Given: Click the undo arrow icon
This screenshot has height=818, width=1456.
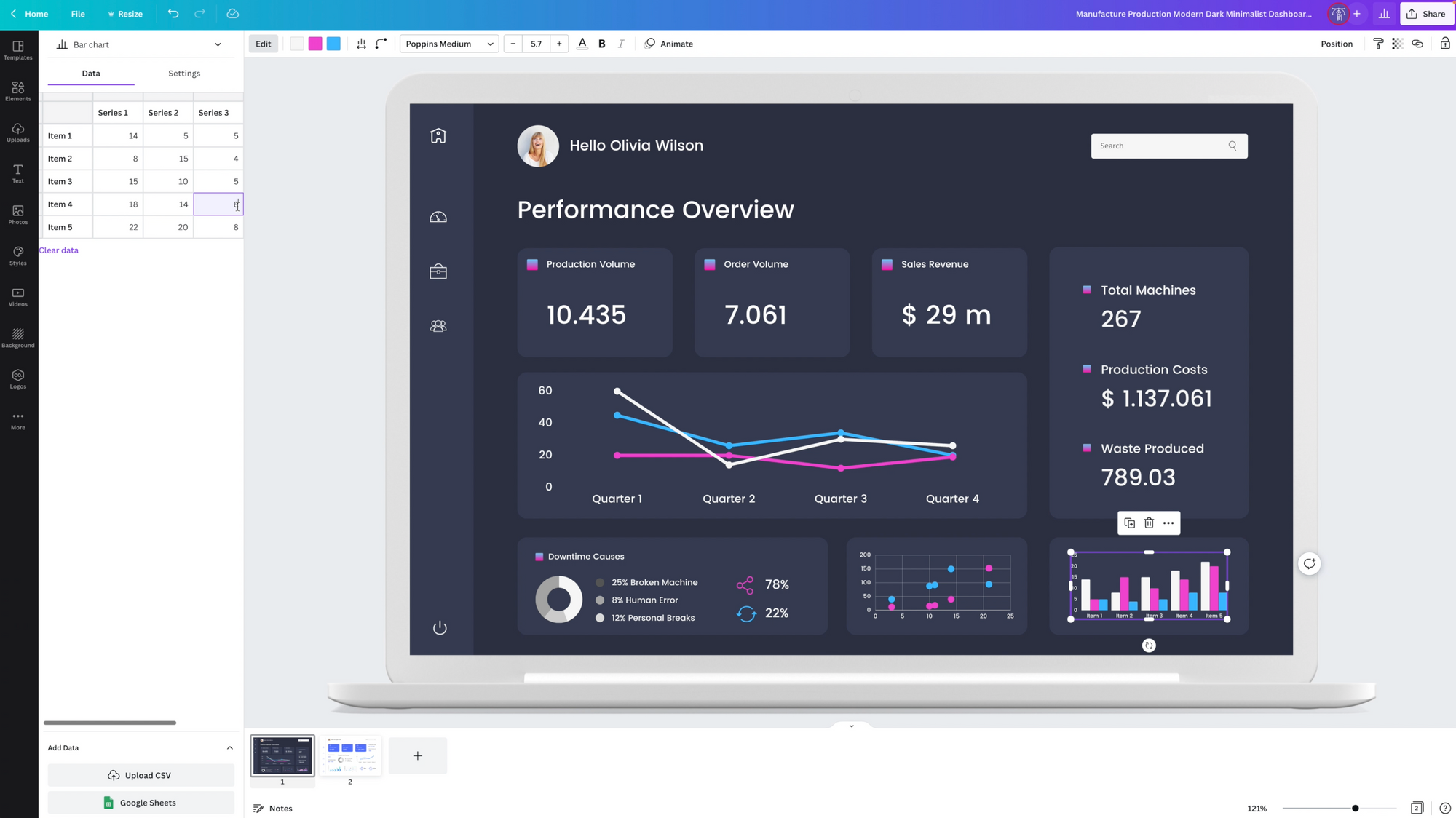Looking at the screenshot, I should point(173,14).
